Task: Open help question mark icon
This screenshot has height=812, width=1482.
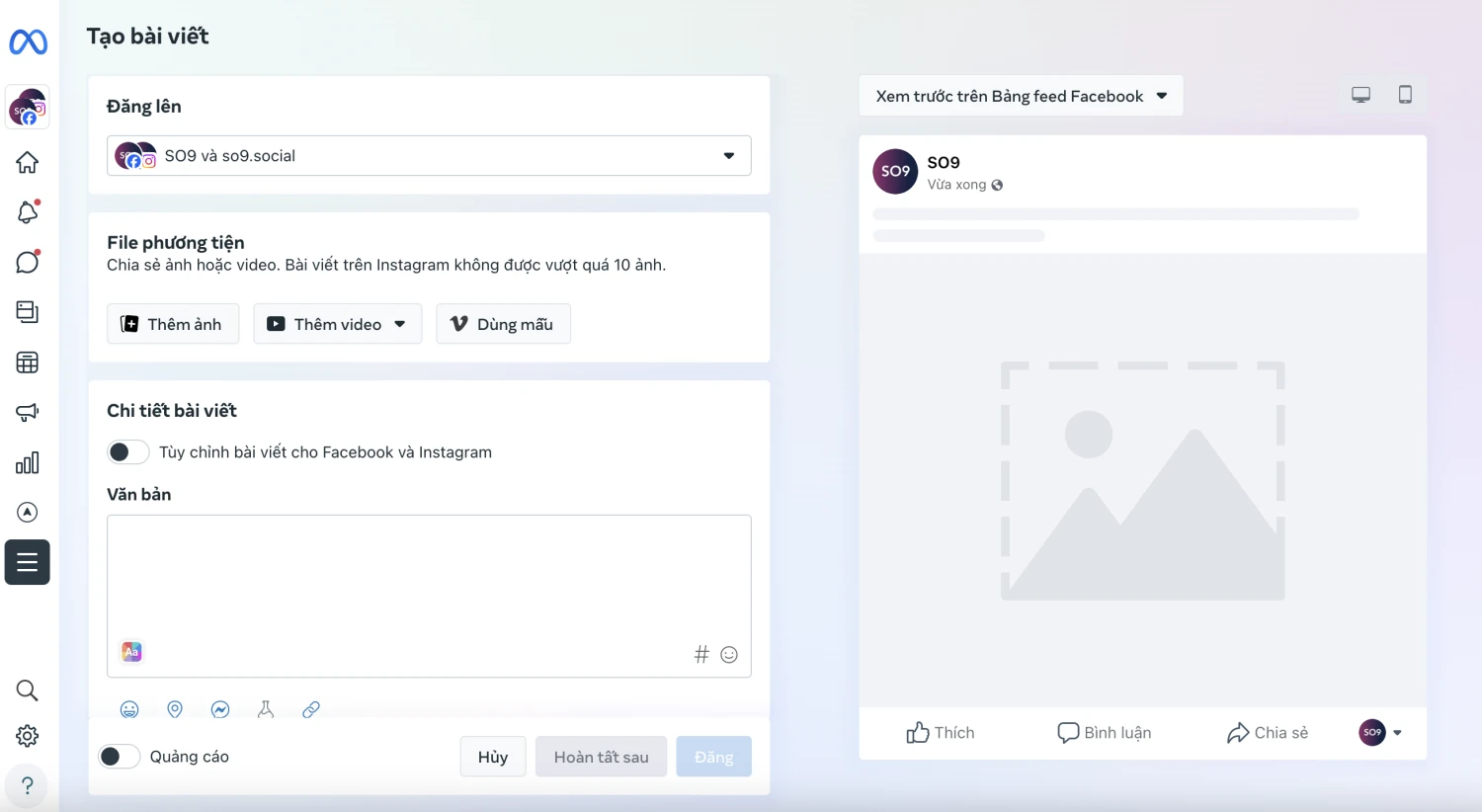Action: point(28,786)
